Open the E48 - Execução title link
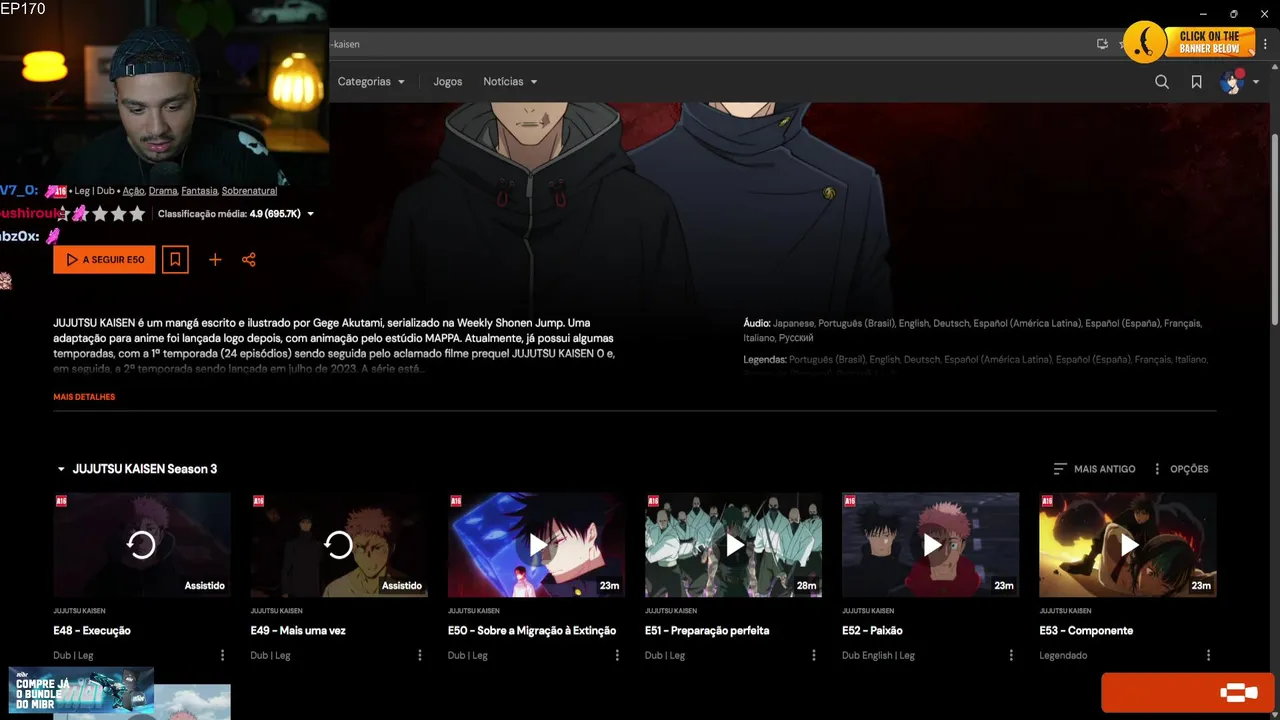This screenshot has height=720, width=1280. [x=92, y=631]
